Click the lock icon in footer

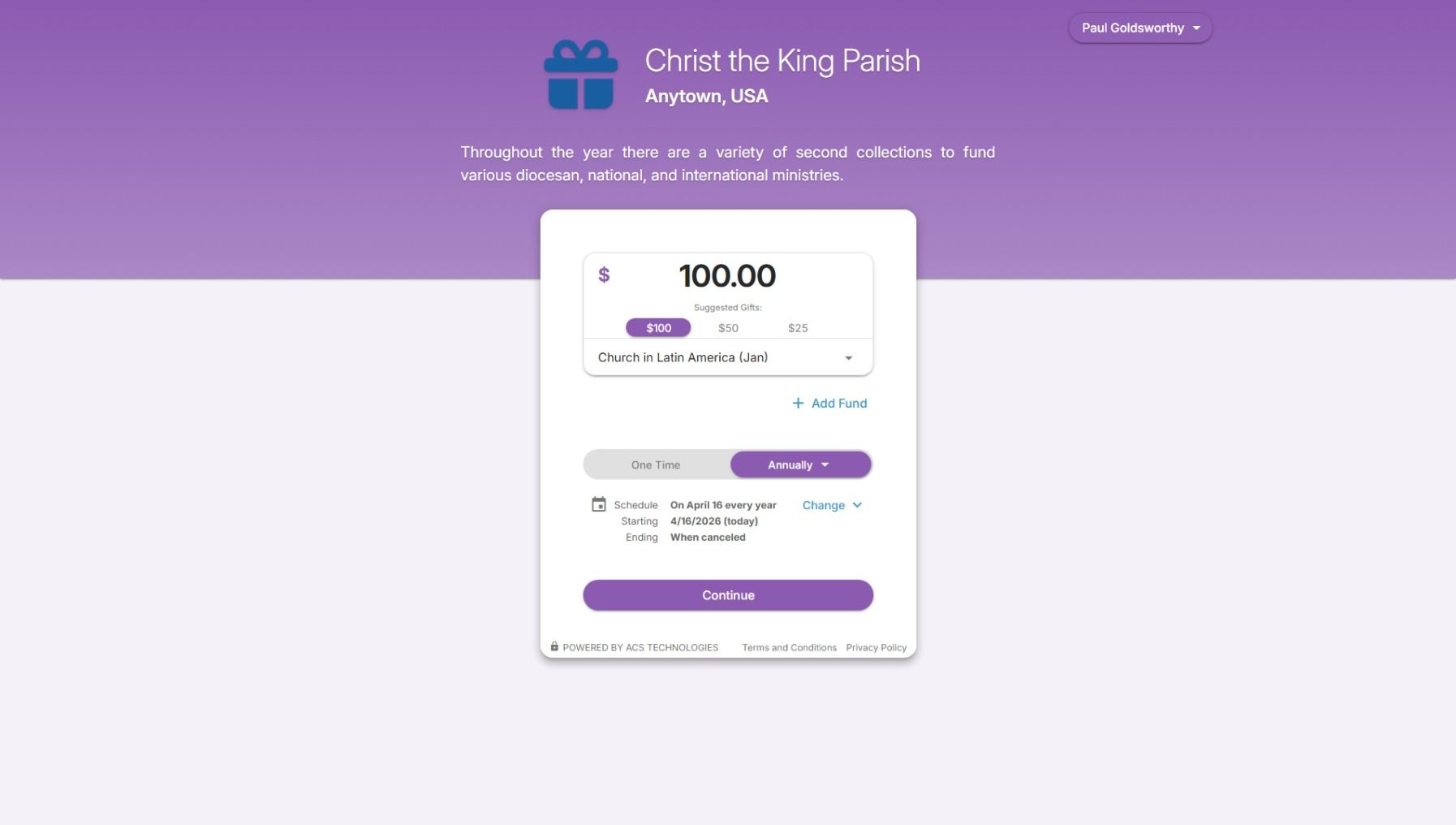click(x=554, y=646)
